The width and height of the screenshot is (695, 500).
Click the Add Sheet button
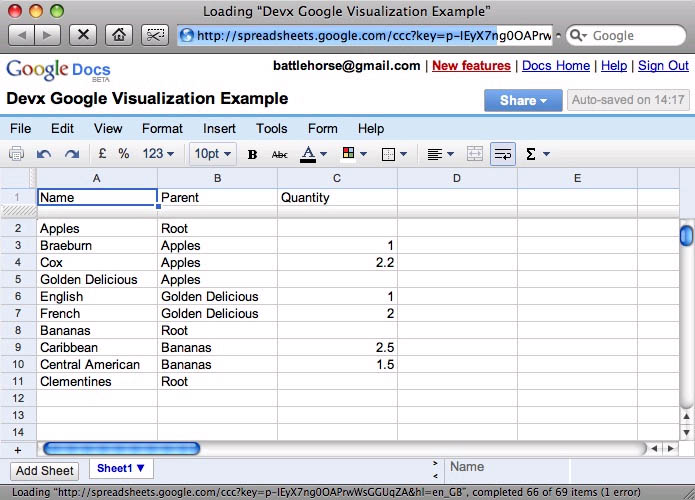pos(44,471)
